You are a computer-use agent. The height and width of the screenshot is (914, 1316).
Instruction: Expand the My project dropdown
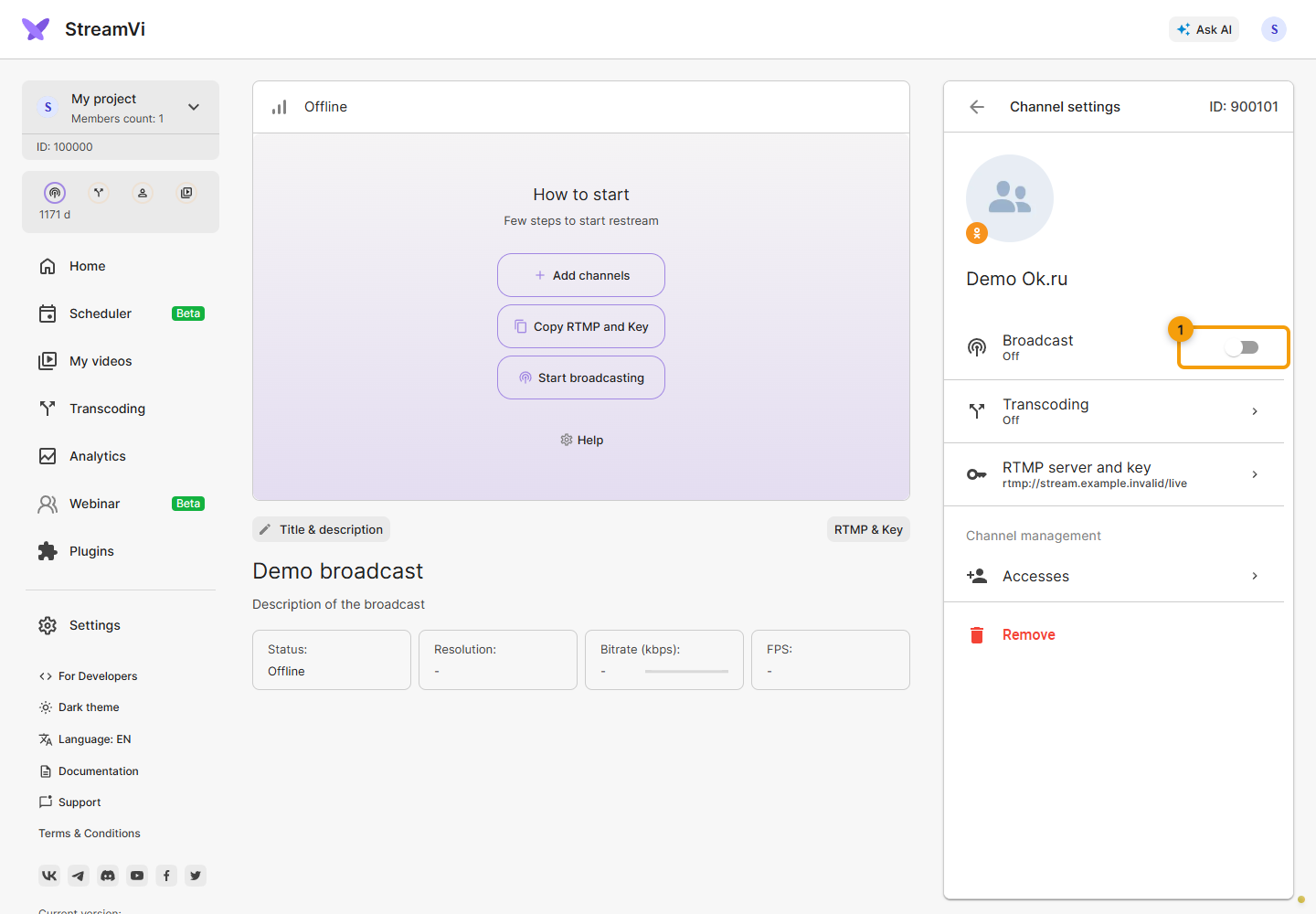pos(194,107)
